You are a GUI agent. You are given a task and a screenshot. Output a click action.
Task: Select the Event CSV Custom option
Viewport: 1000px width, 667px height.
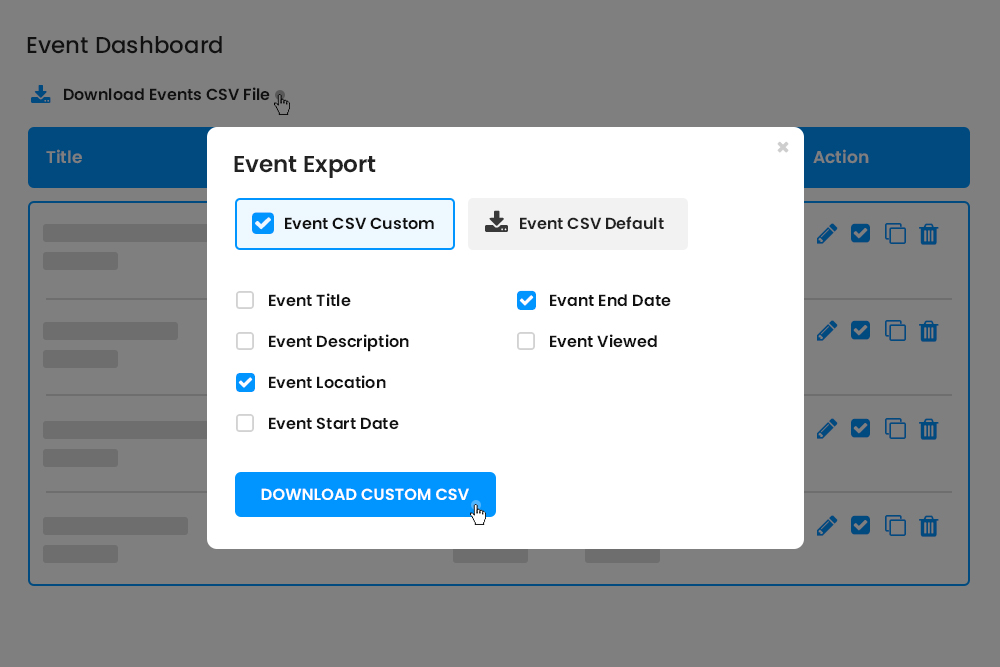coord(344,223)
